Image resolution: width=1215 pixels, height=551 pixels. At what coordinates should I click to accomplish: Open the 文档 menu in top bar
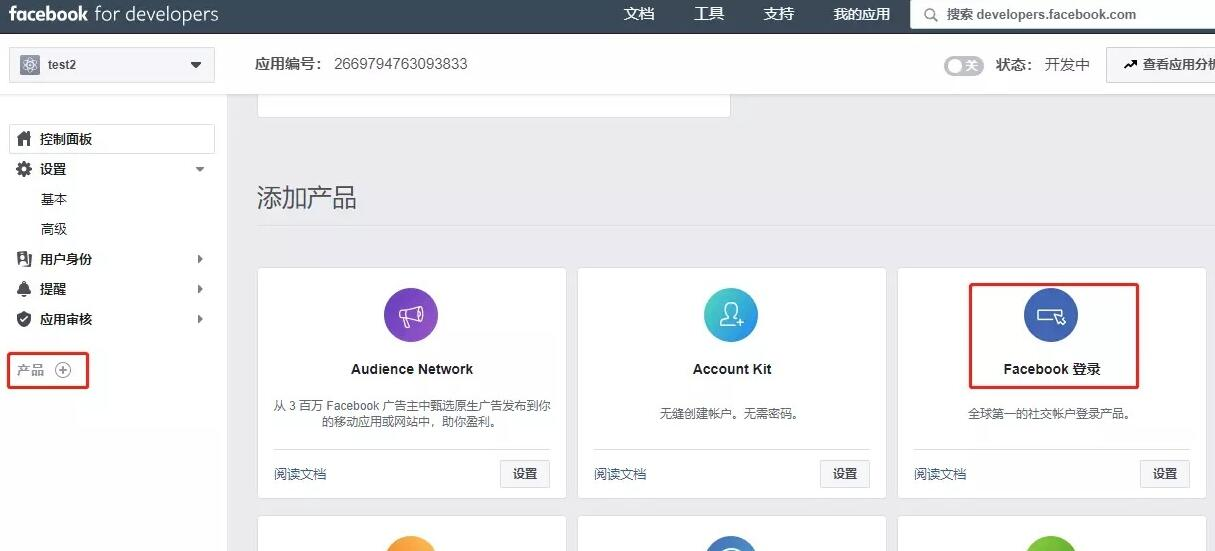pos(639,14)
